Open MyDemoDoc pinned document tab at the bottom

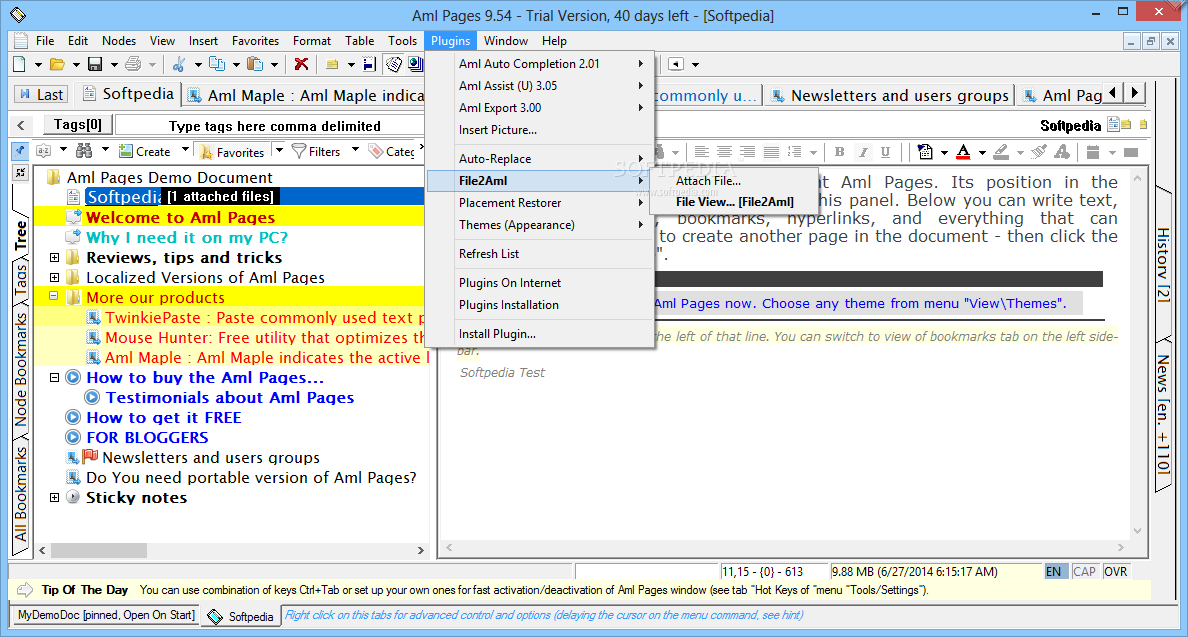[106, 615]
